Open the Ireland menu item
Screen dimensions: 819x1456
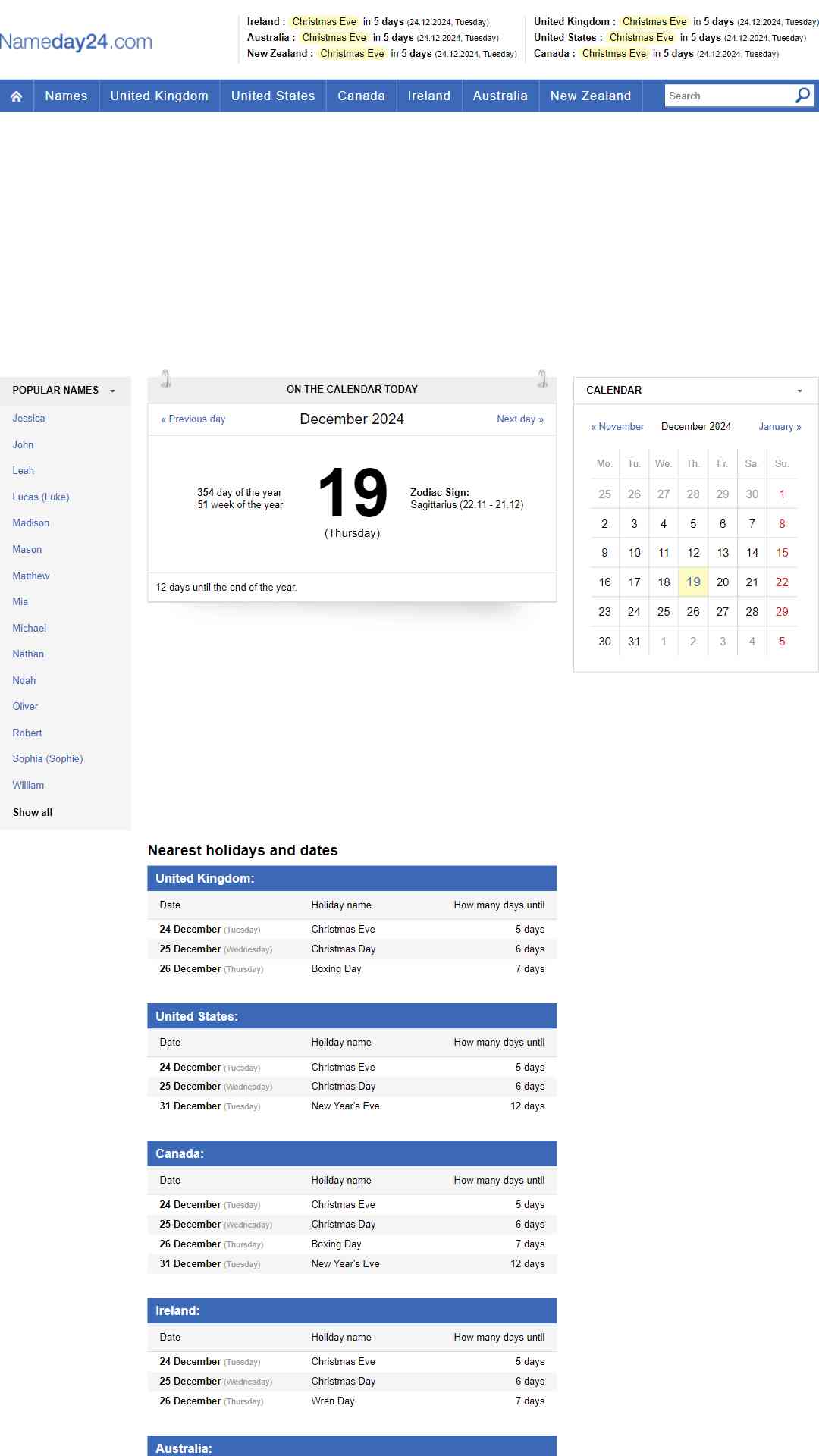pyautogui.click(x=429, y=96)
